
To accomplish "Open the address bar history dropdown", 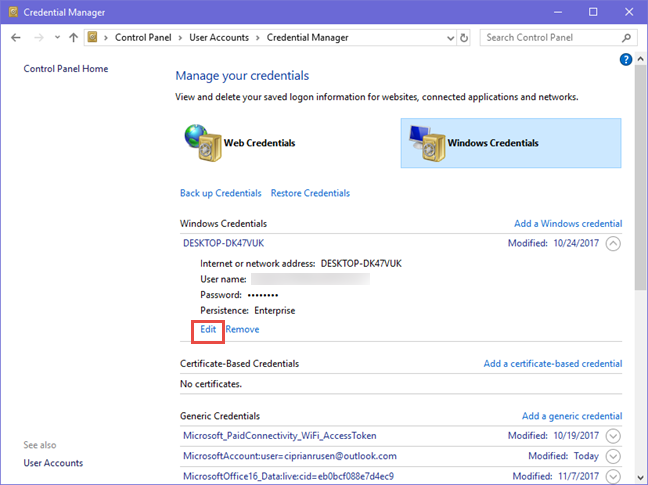I will pos(450,38).
